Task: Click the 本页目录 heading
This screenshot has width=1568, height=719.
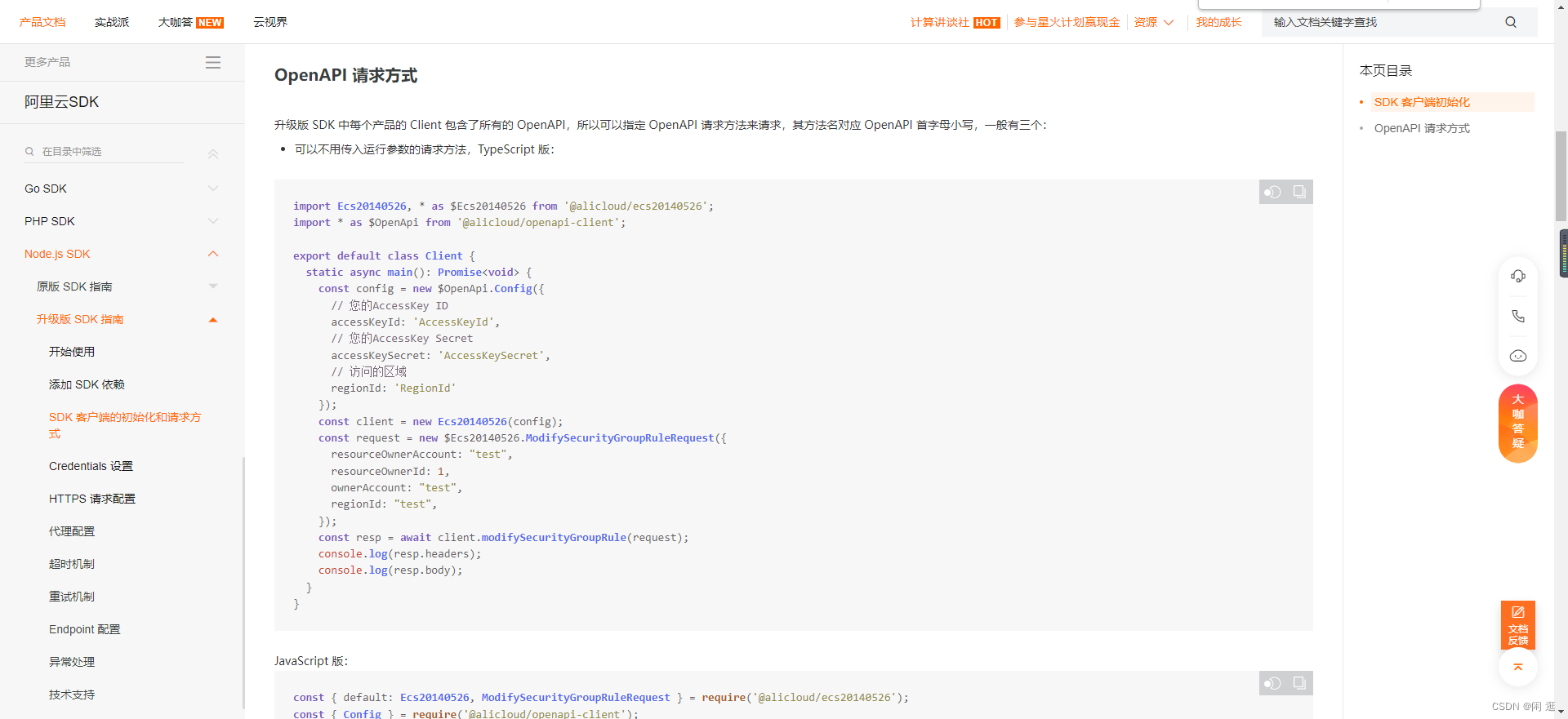Action: (x=1385, y=71)
